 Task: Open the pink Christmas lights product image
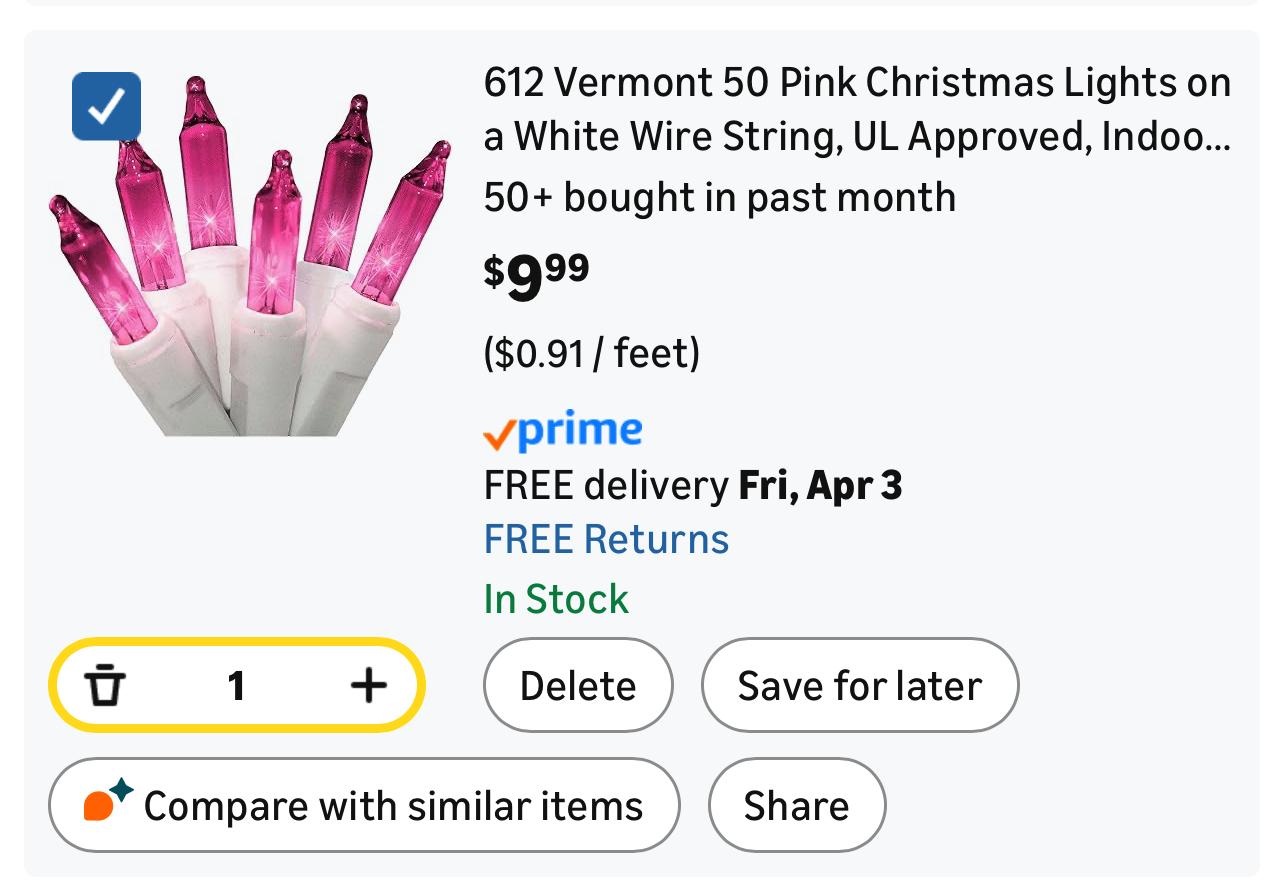[x=250, y=260]
